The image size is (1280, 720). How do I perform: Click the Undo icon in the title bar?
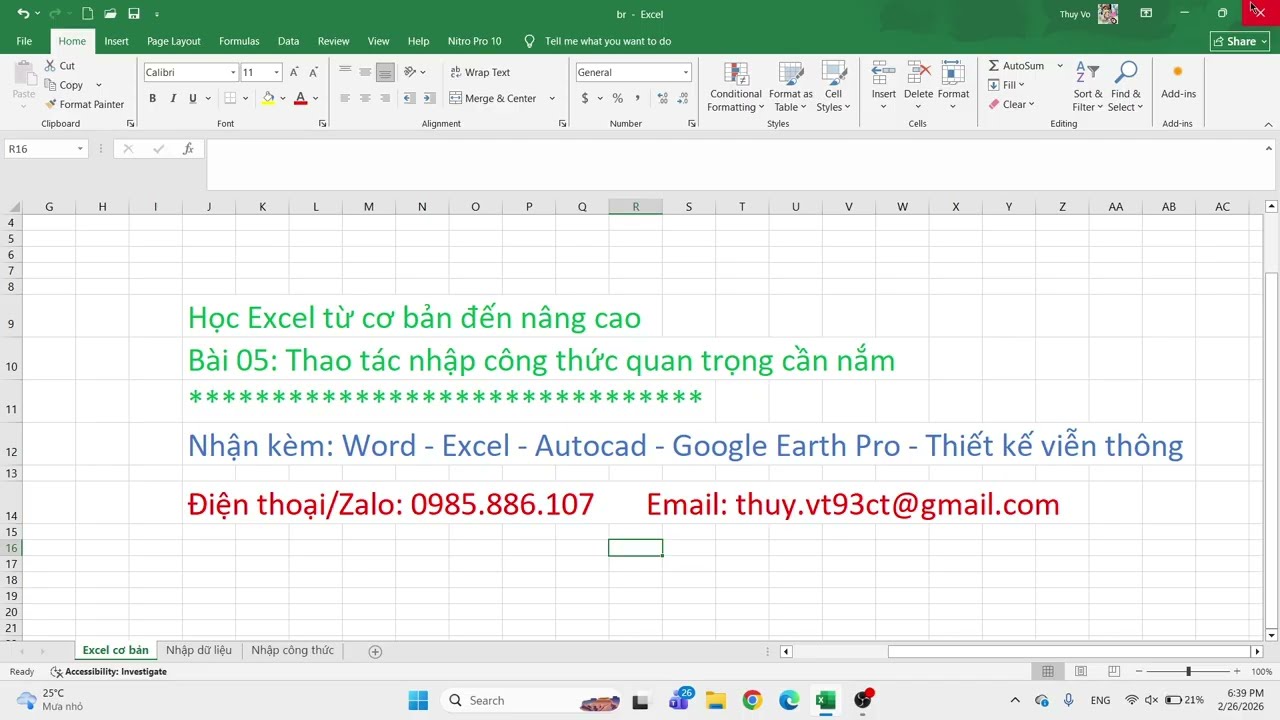(23, 14)
